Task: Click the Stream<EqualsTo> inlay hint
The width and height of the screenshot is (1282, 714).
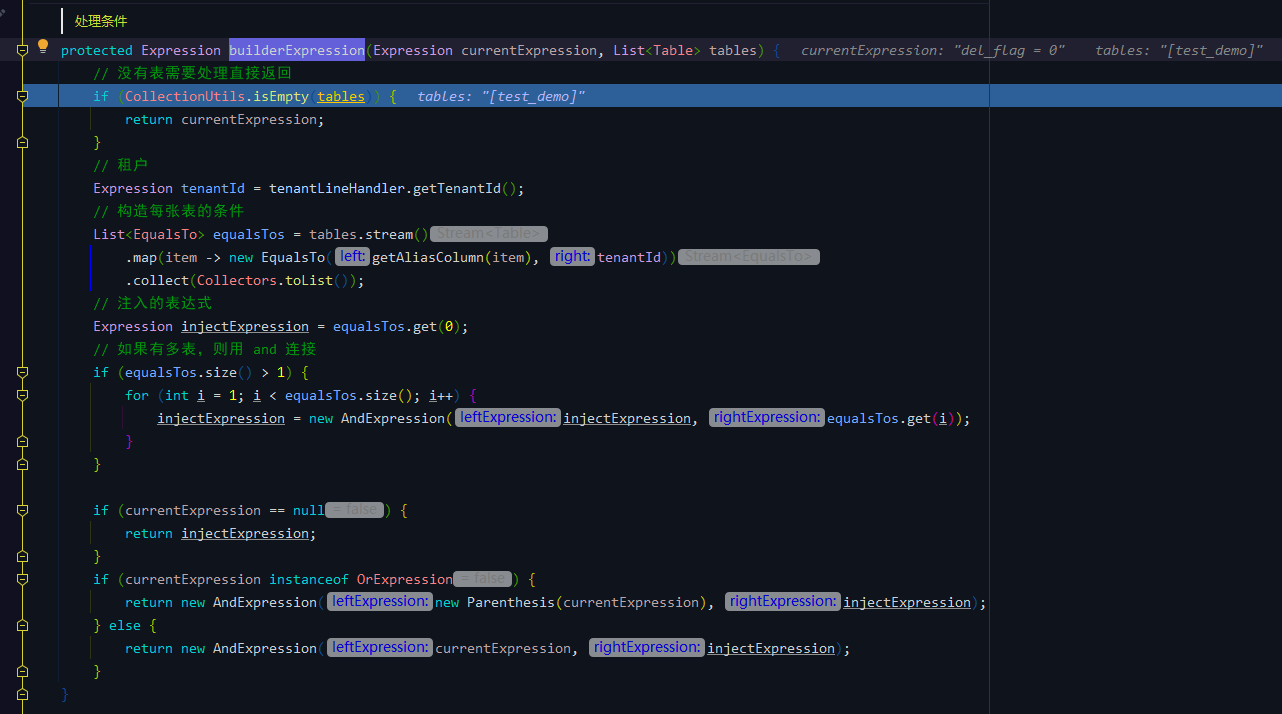Action: click(749, 257)
